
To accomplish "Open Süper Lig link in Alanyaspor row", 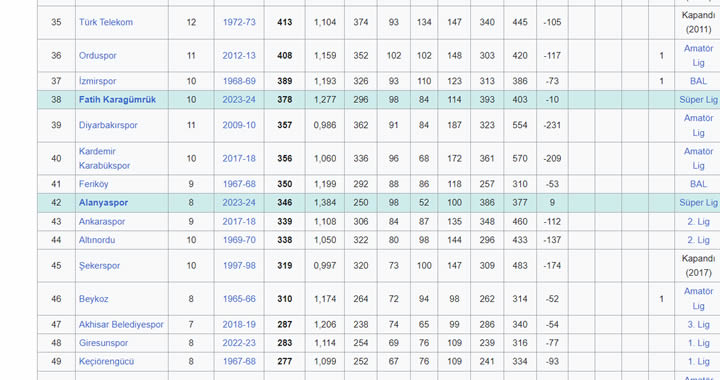I will click(698, 202).
